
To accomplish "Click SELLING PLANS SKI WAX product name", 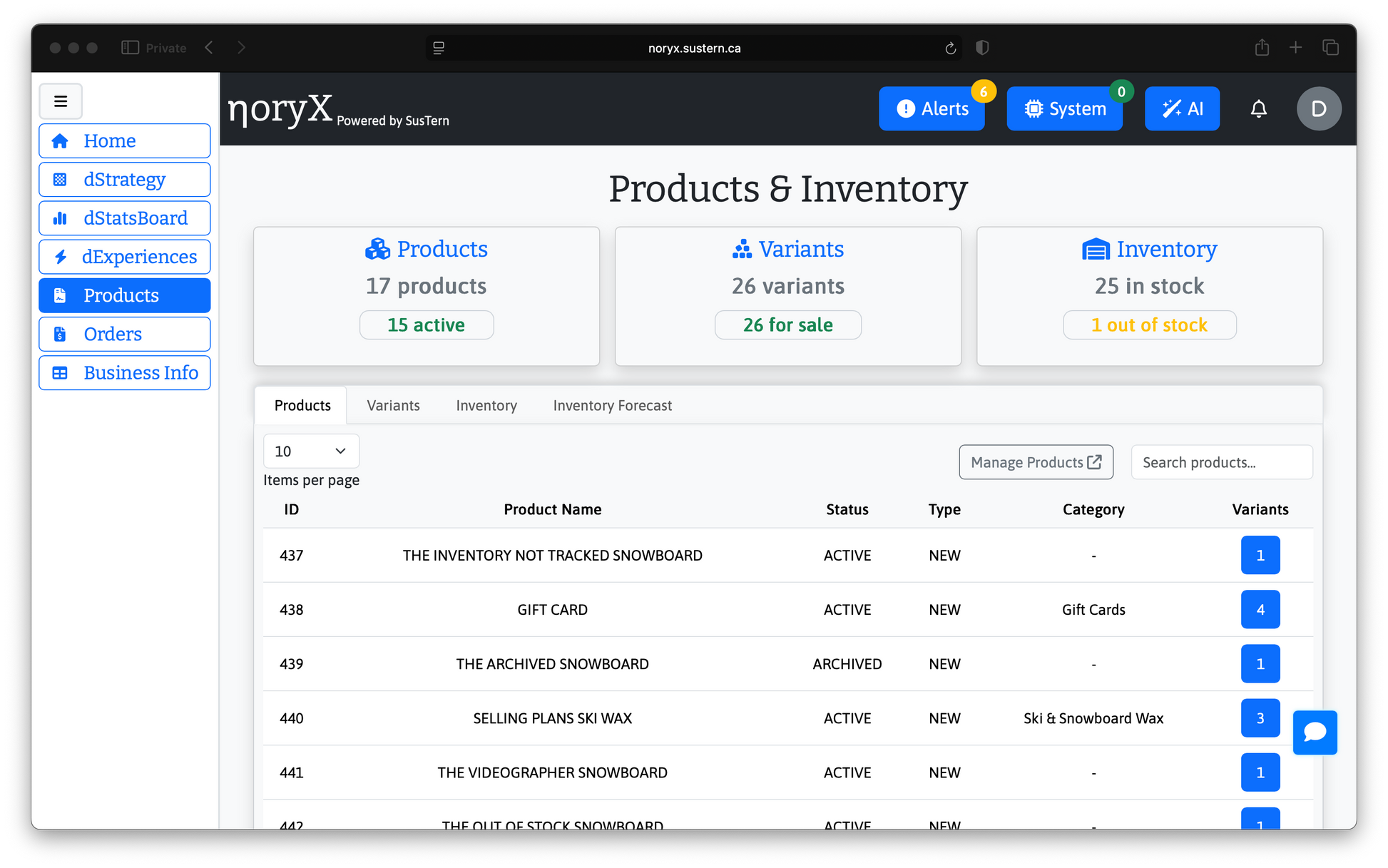I will pyautogui.click(x=553, y=718).
